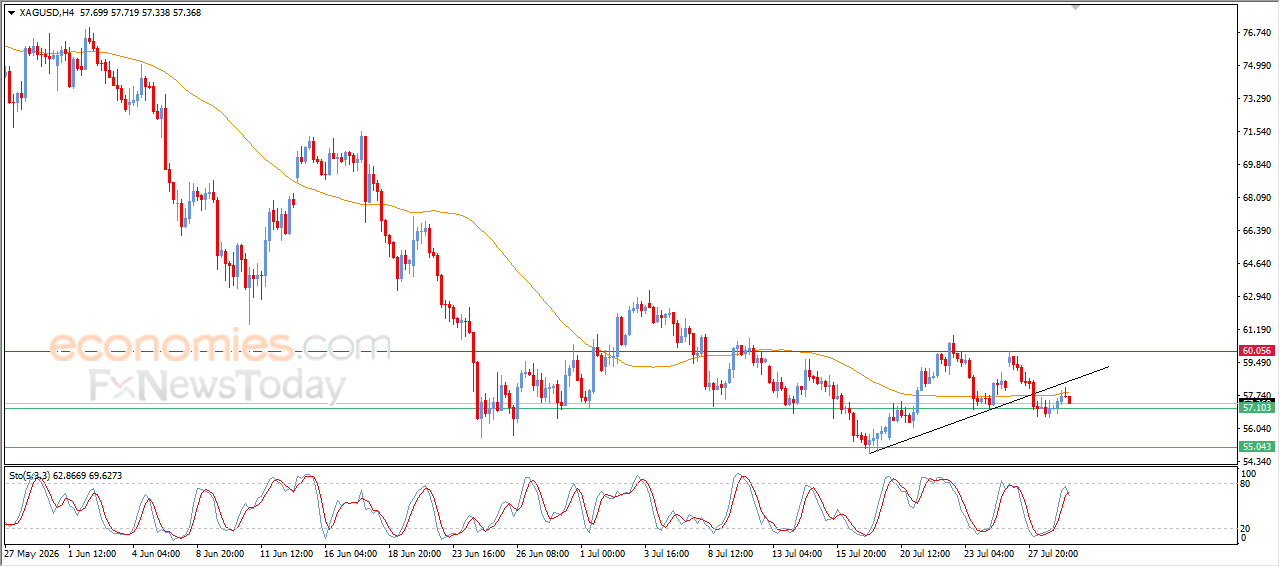Click the 73.290 price axis value
Image resolution: width=1280 pixels, height=567 pixels.
coord(1258,99)
